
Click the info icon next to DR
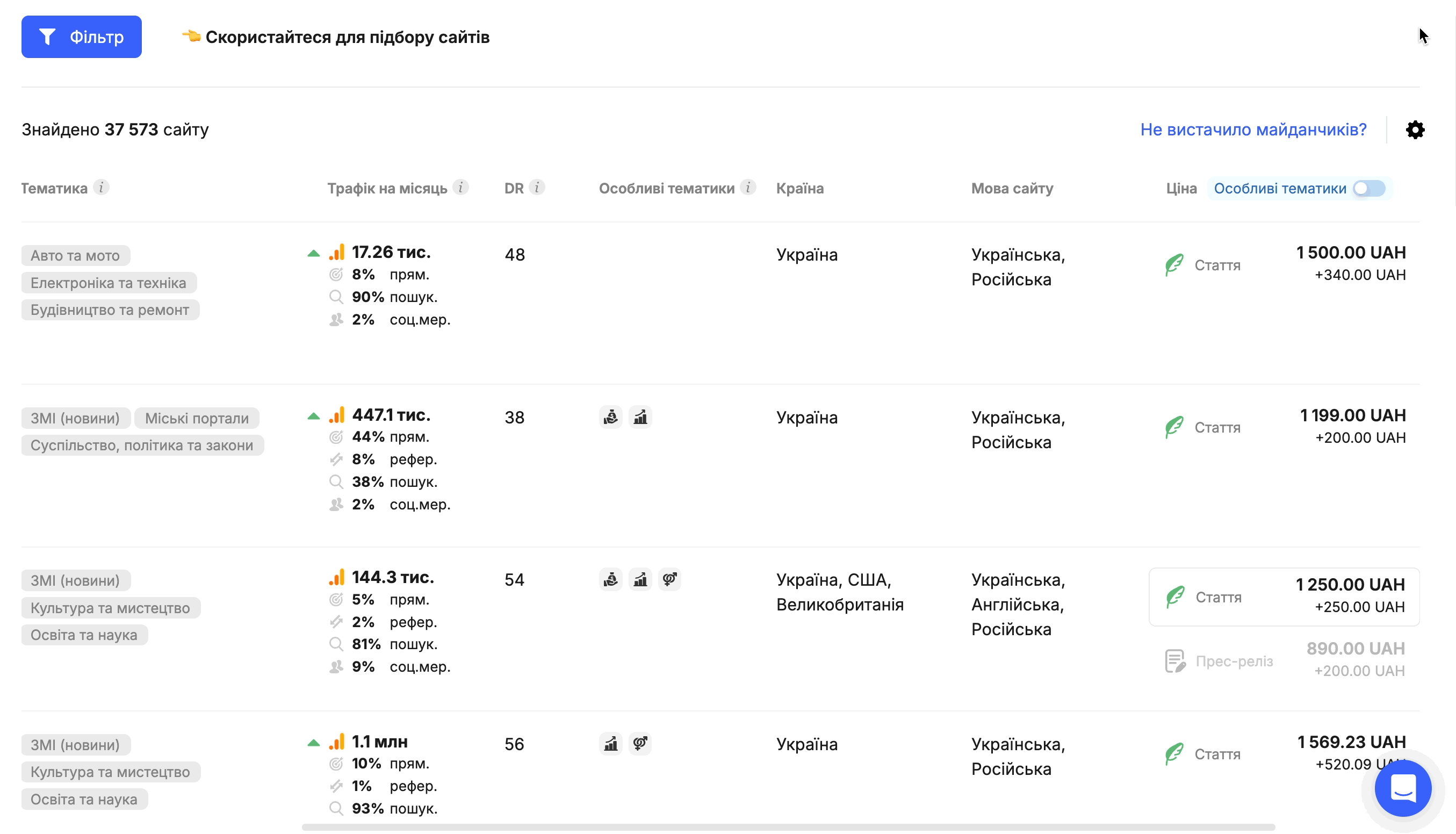(x=537, y=188)
